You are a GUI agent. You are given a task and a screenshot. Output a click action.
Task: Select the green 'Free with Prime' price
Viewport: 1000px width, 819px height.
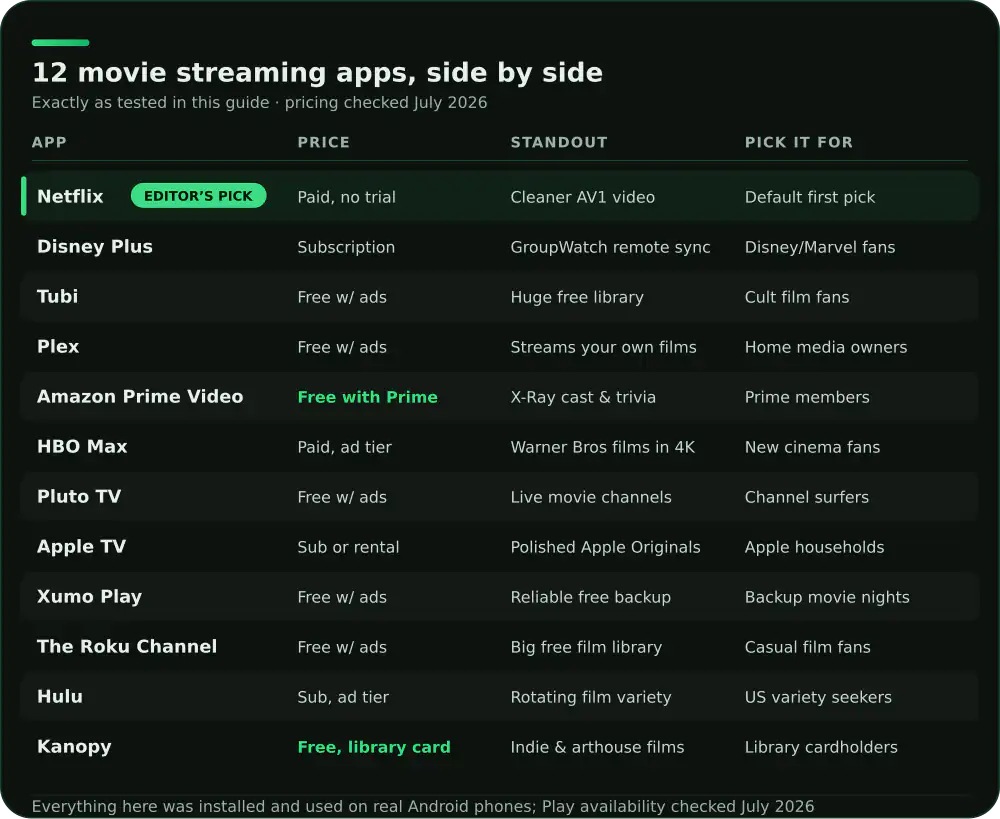tap(367, 397)
